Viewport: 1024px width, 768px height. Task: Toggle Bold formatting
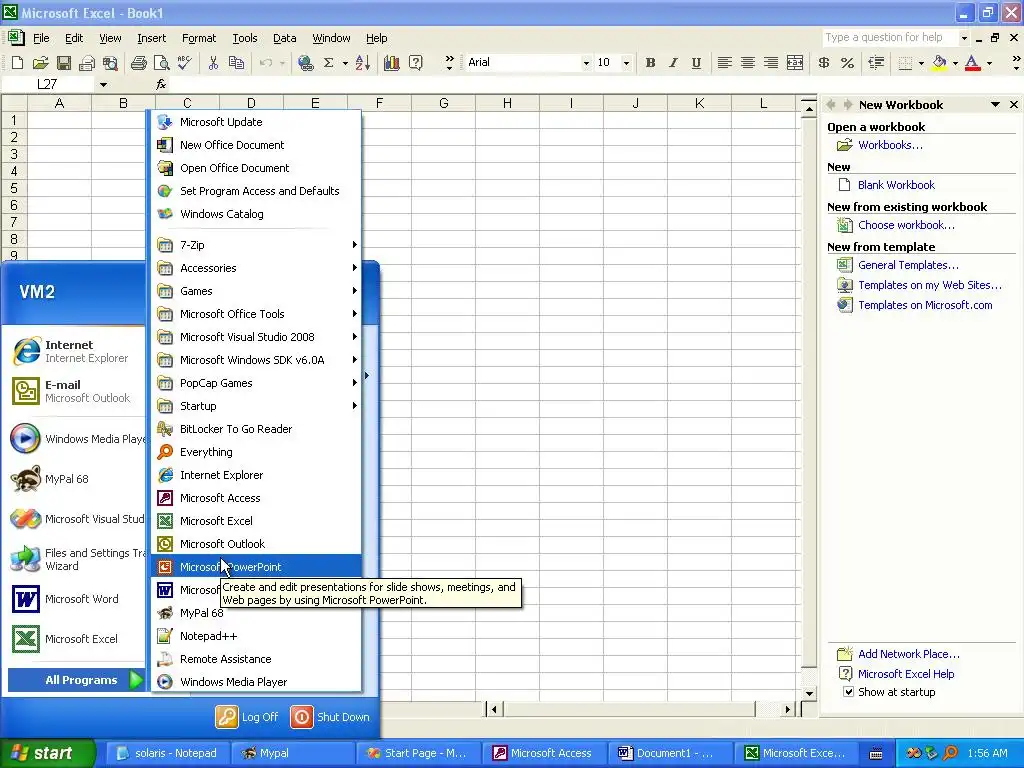[x=650, y=63]
